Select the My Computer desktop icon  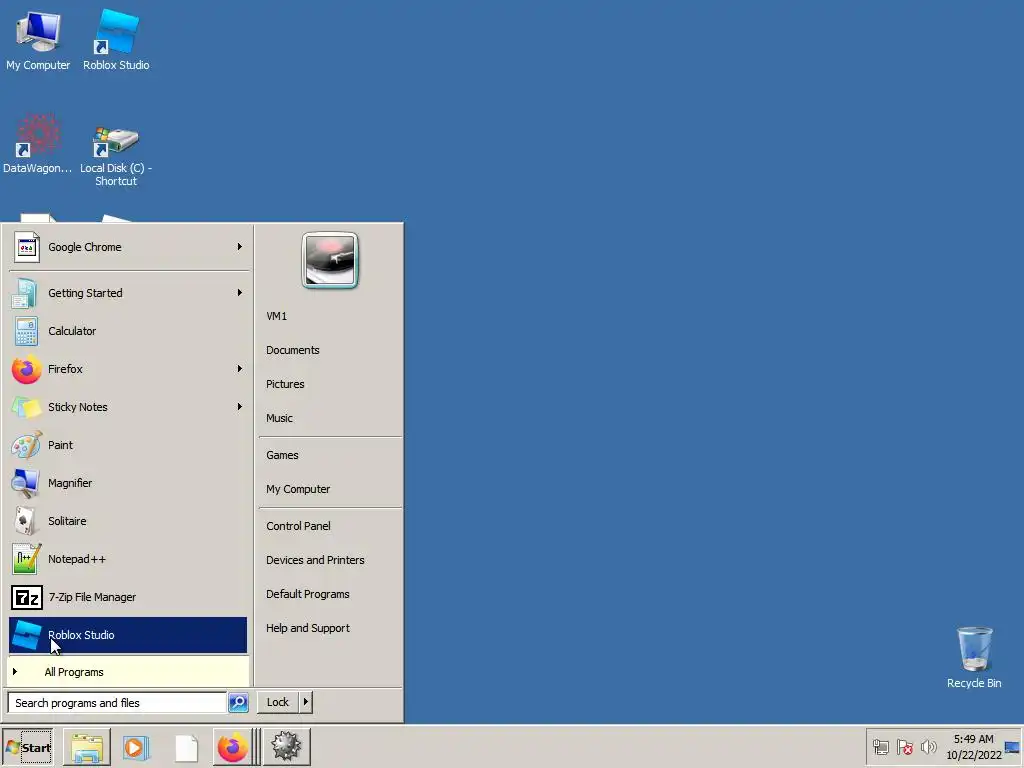tap(38, 40)
